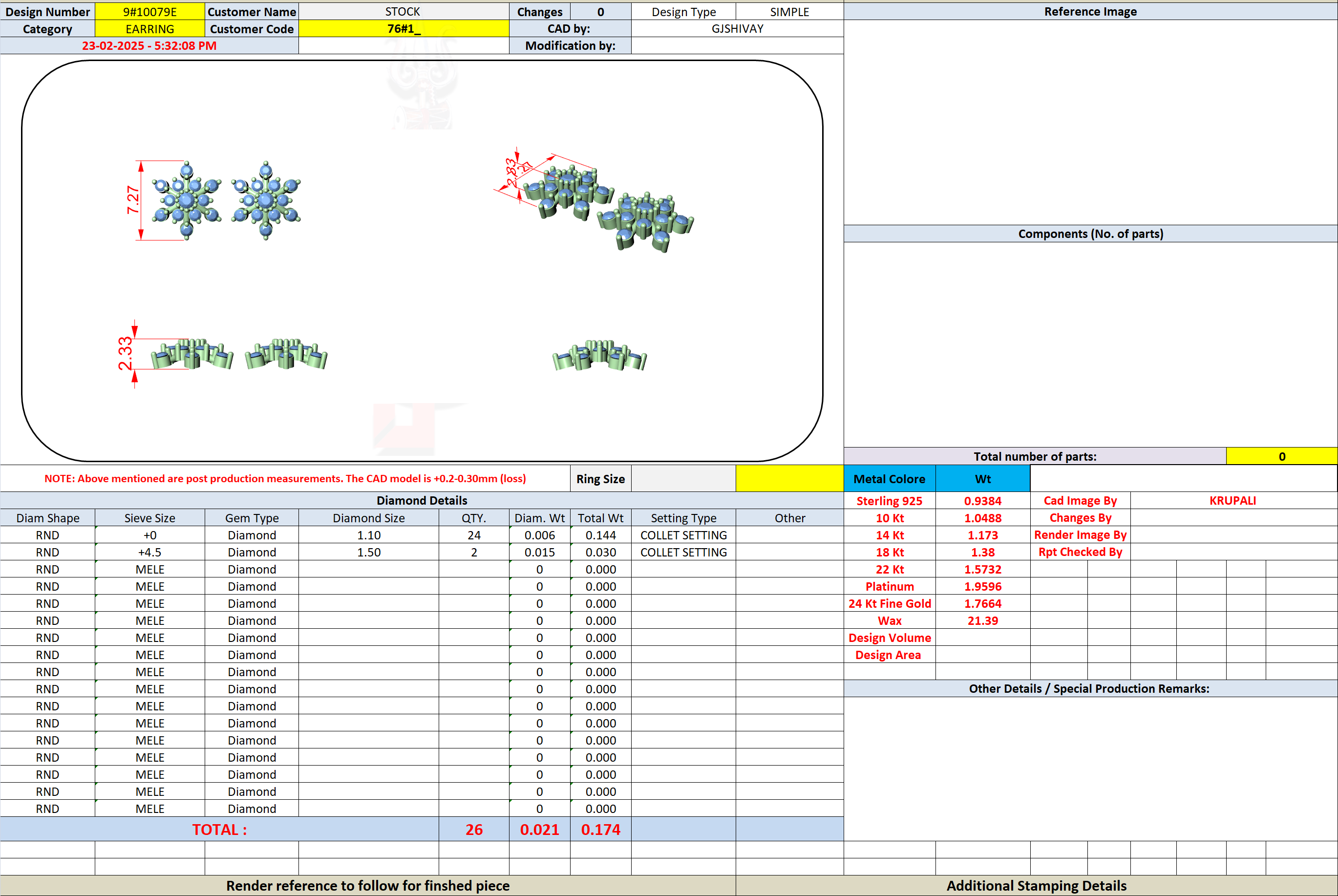This screenshot has height=896, width=1338.
Task: Select the 2.33 height dimension label
Action: 125,354
